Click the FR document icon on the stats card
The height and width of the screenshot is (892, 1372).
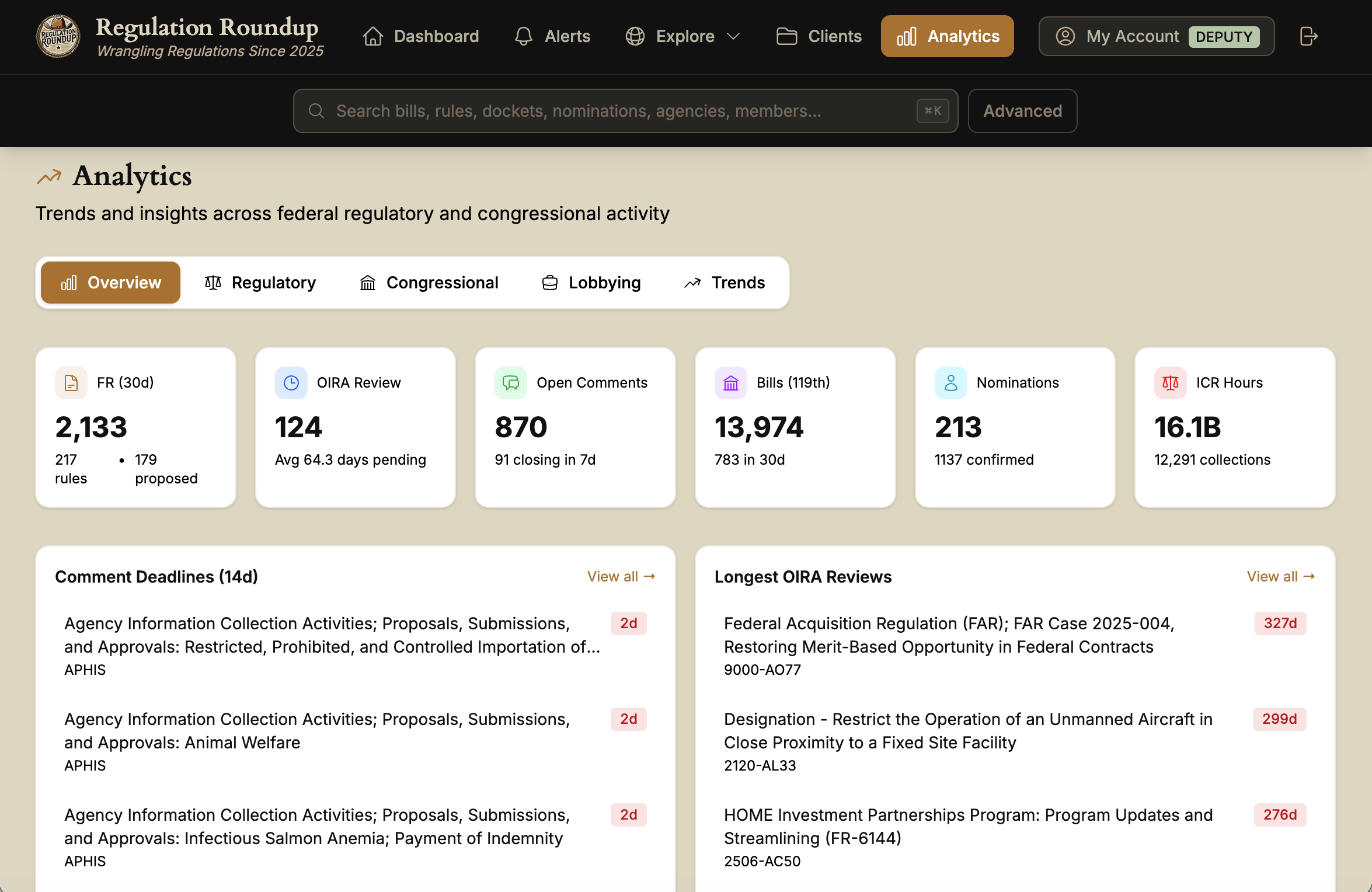(x=71, y=382)
